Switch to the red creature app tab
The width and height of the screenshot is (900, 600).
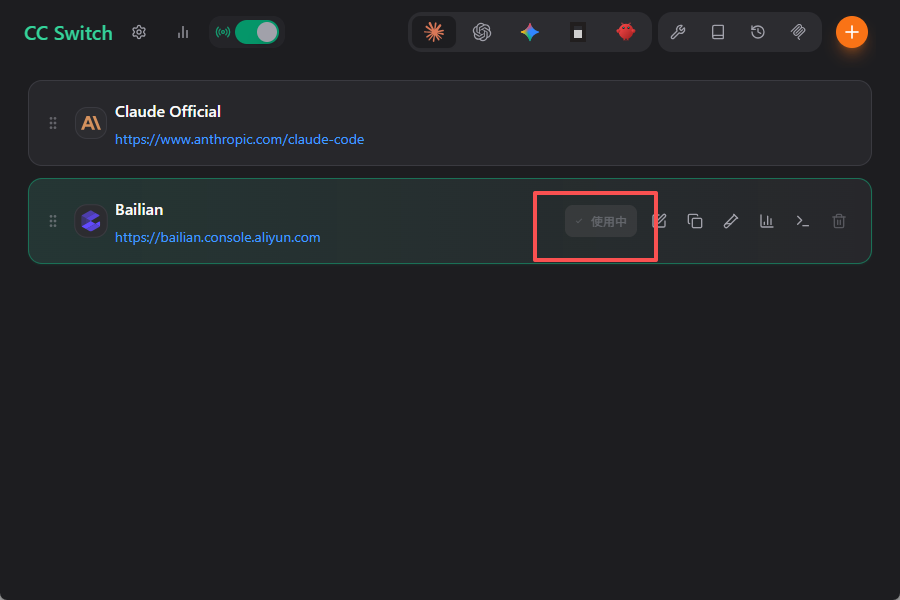pyautogui.click(x=626, y=32)
